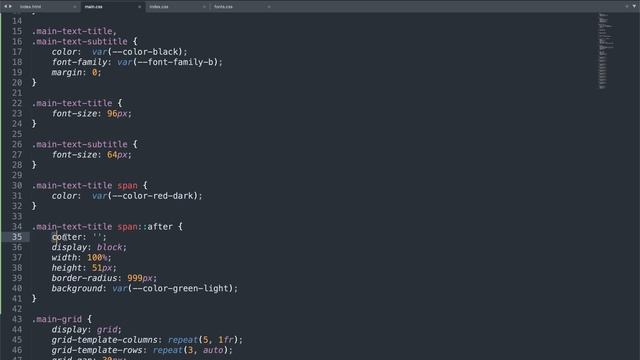640x360 pixels.
Task: Click the '.main-text-subtitle {' selector on line 16
Action: [x=84, y=42]
